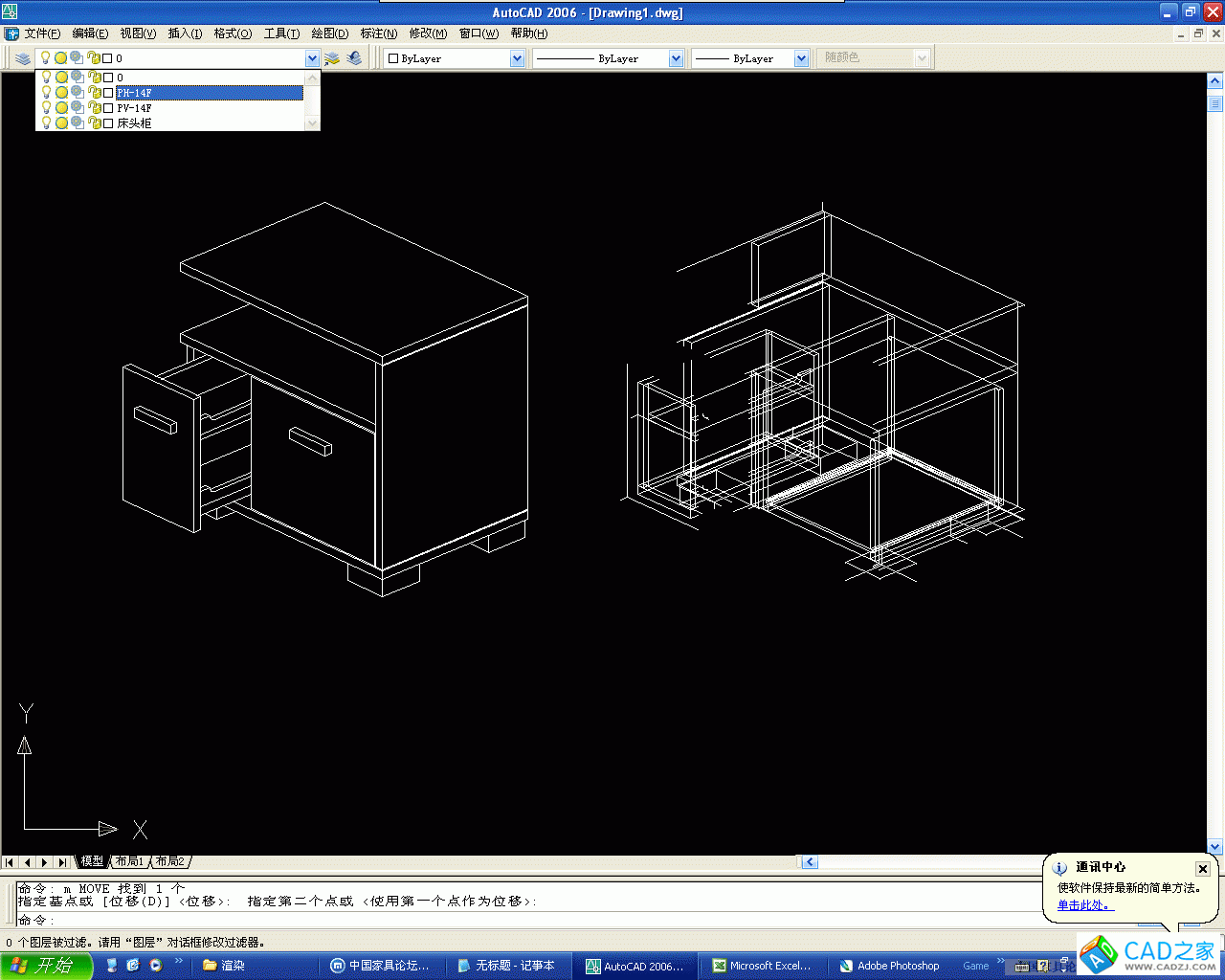This screenshot has width=1225, height=980.
Task: Toggle freeze sun icon for layer 床头柜
Action: tap(61, 123)
